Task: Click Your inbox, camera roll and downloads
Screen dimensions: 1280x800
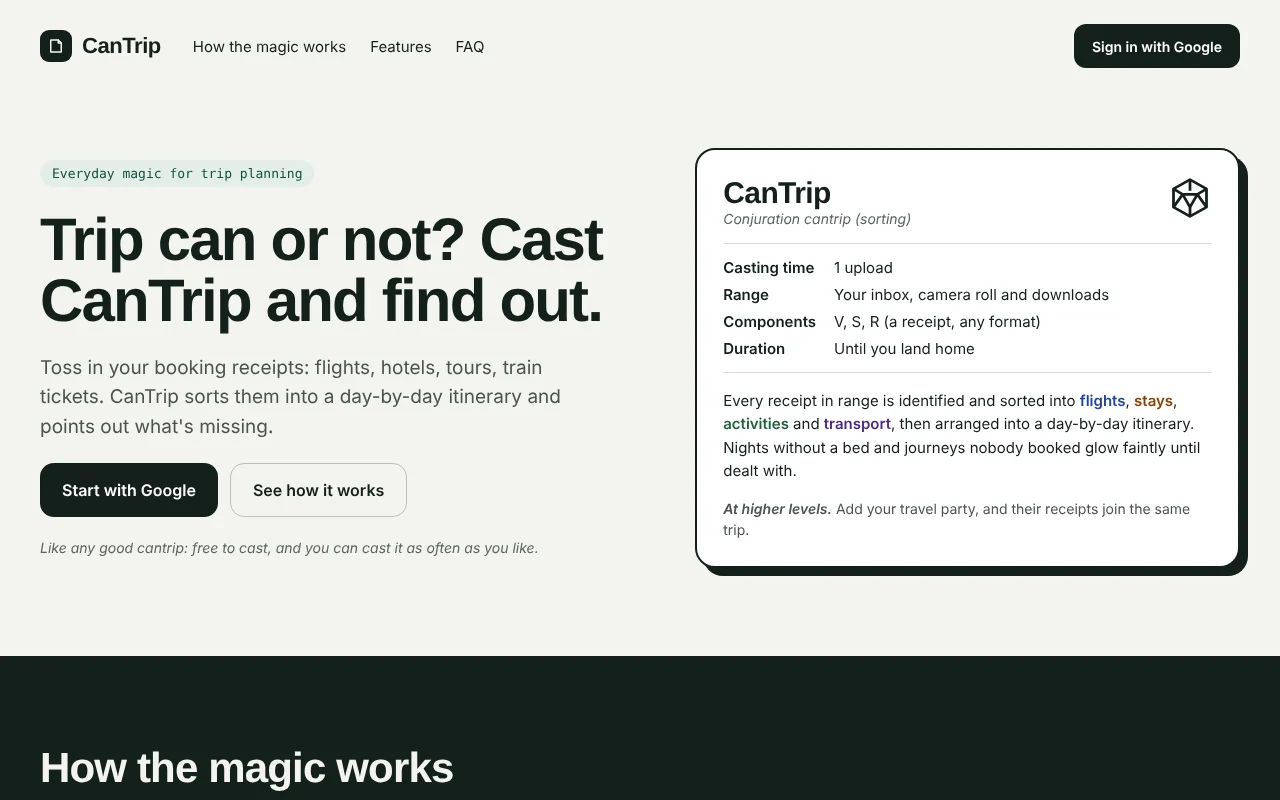Action: click(x=971, y=295)
